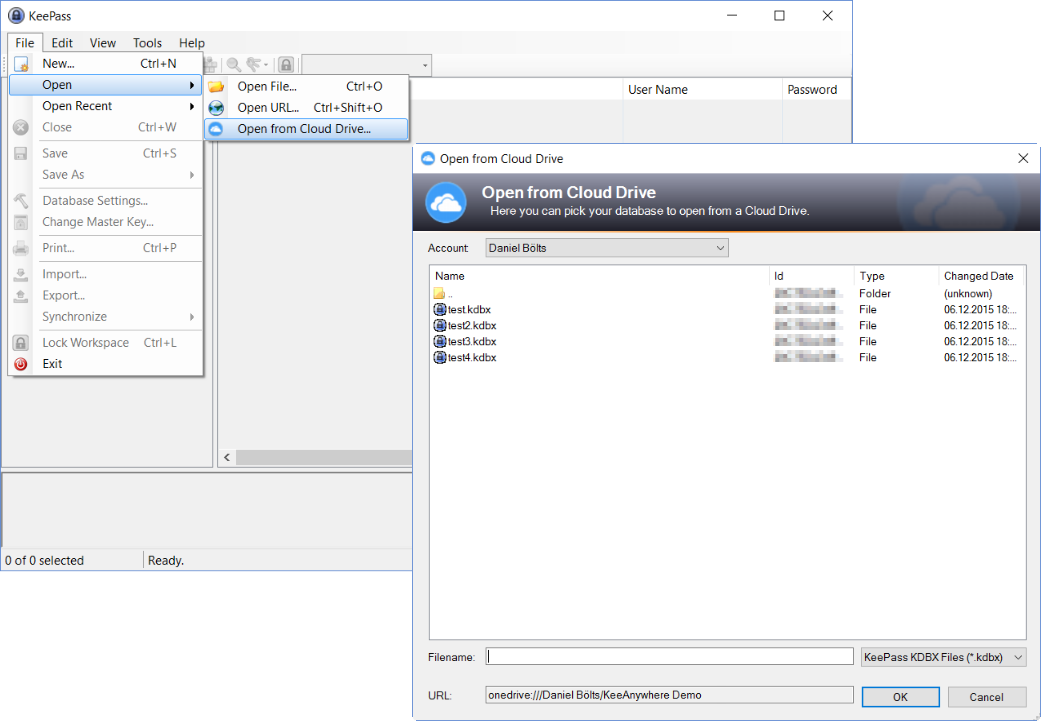Viewport: 1044px width, 723px height.
Task: Select the test2.kdbx file name
Action: click(x=472, y=326)
